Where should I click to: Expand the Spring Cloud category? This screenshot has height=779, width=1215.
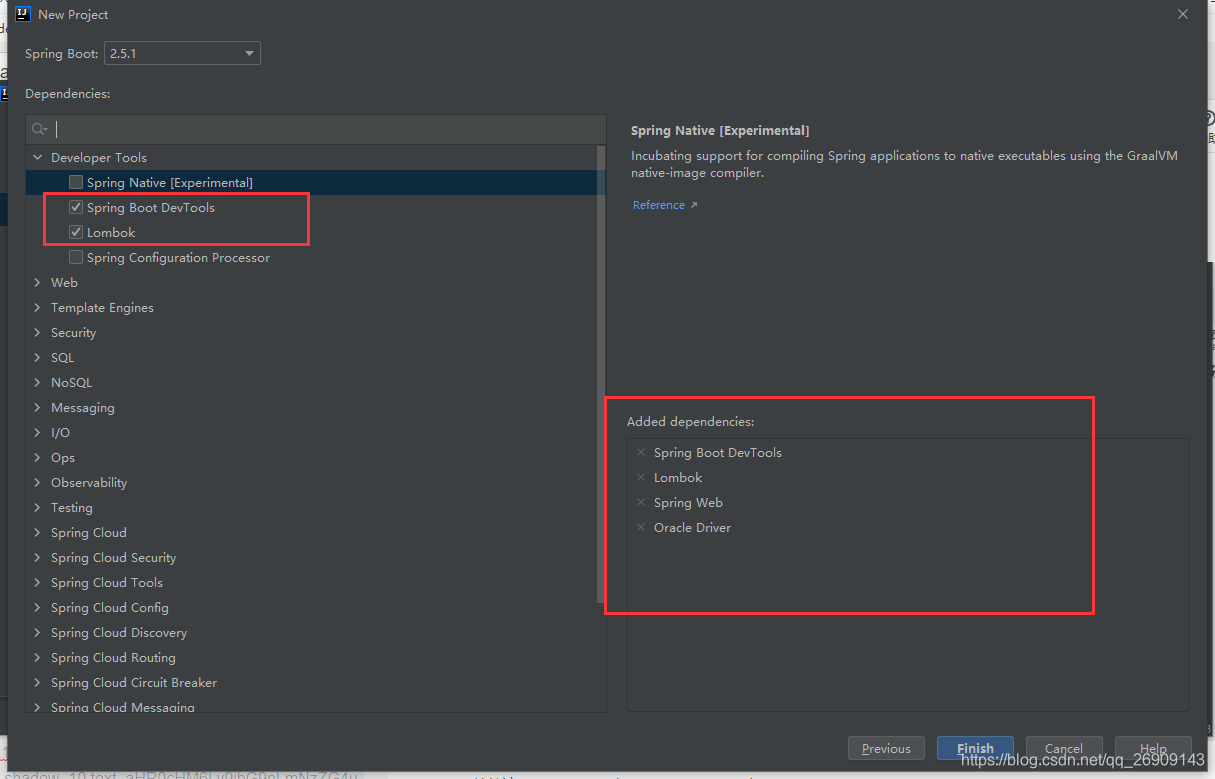tap(38, 532)
